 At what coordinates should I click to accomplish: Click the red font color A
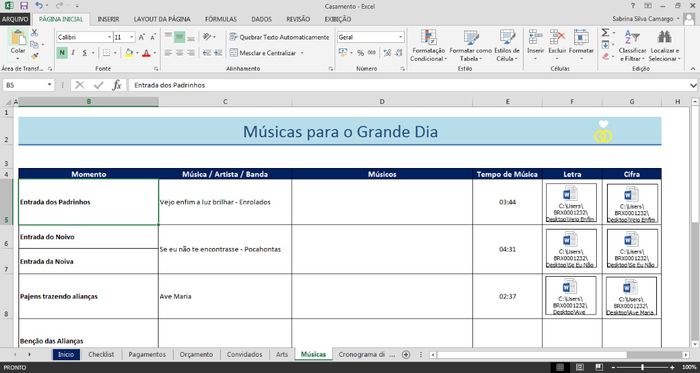(146, 53)
